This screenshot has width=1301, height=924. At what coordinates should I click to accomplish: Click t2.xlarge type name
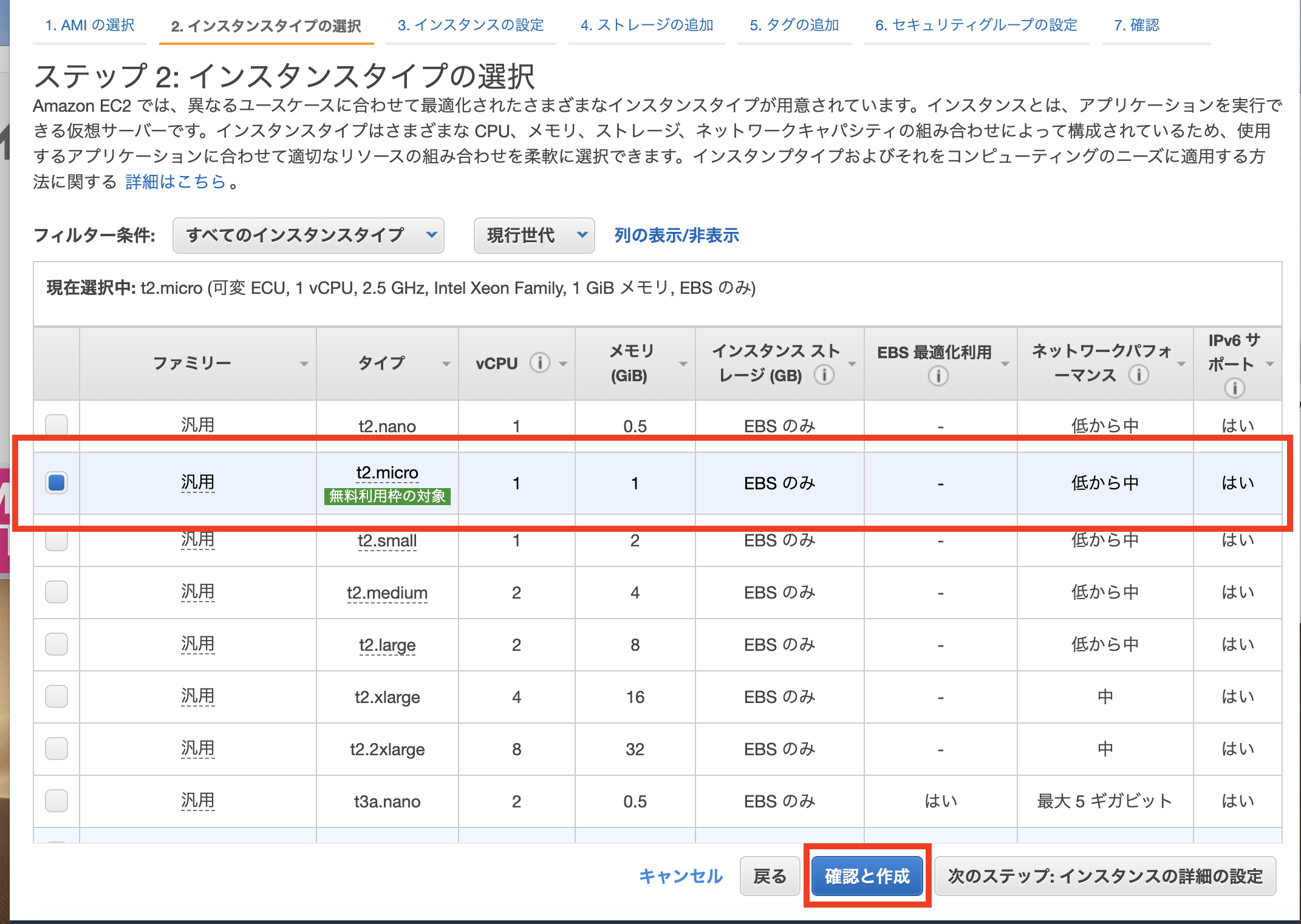pyautogui.click(x=388, y=697)
